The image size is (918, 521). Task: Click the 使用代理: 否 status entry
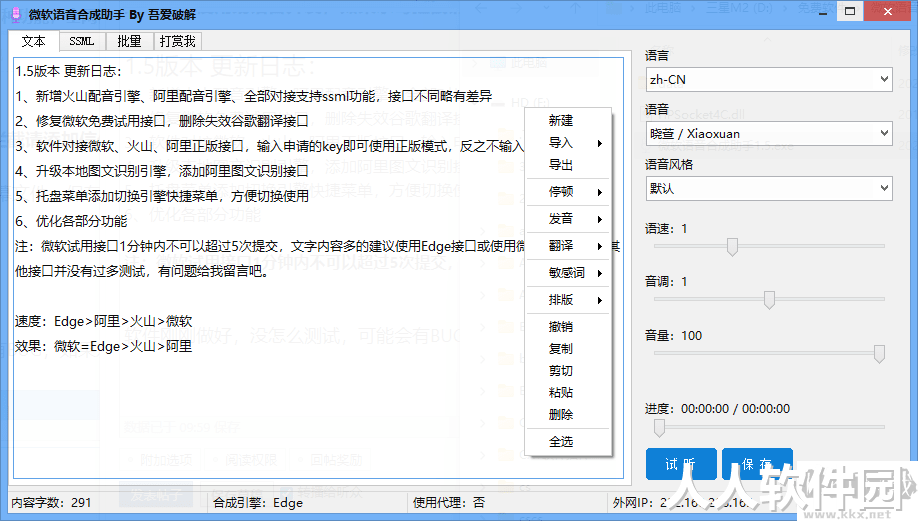click(448, 503)
